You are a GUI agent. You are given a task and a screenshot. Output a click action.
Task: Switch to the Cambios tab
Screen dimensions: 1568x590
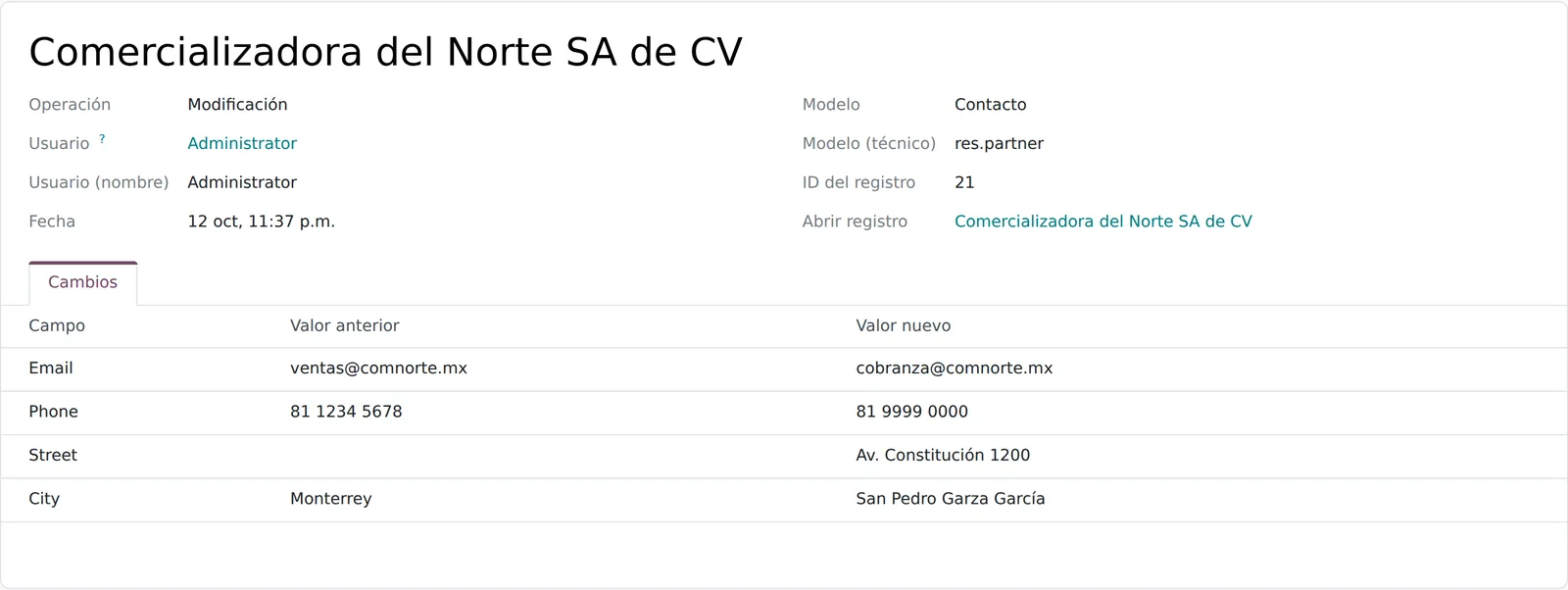pyautogui.click(x=82, y=282)
